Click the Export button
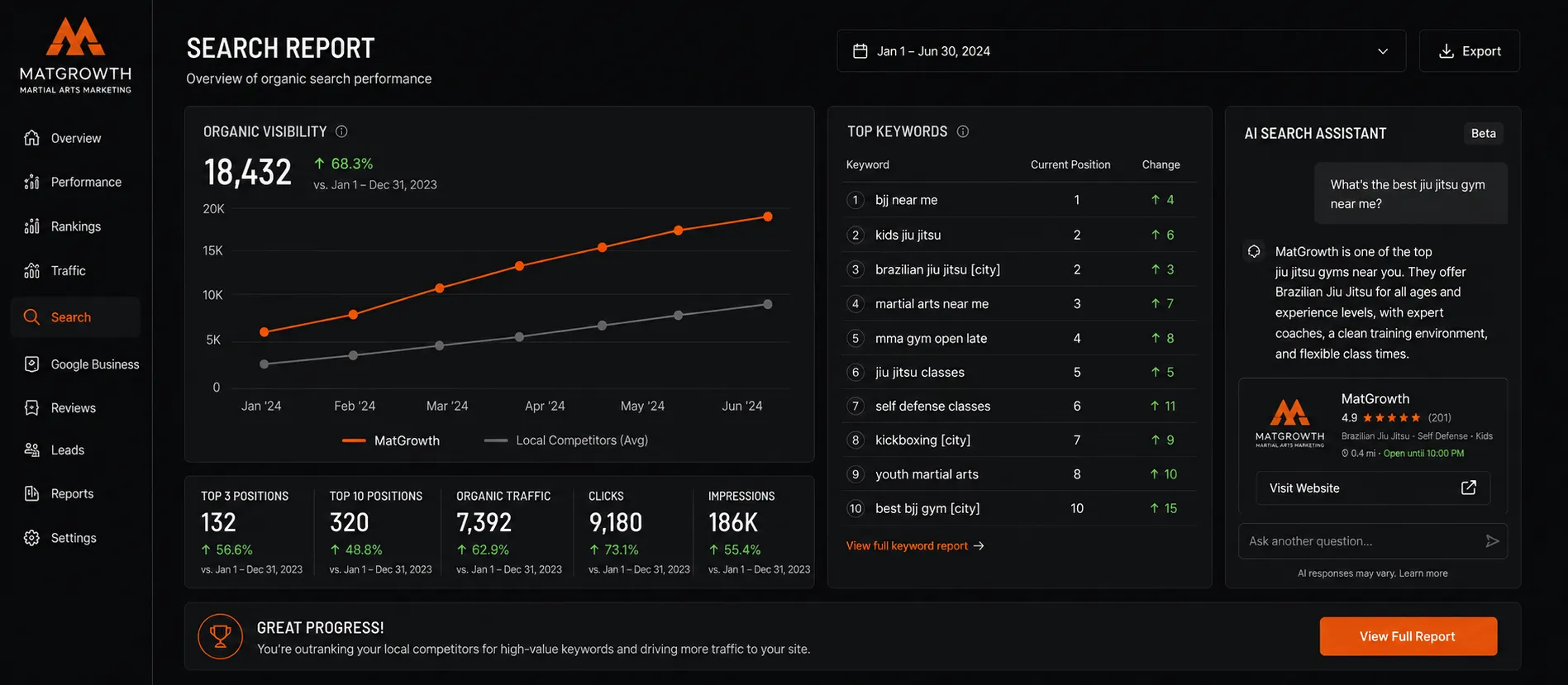The height and width of the screenshot is (685, 1568). 1469,51
